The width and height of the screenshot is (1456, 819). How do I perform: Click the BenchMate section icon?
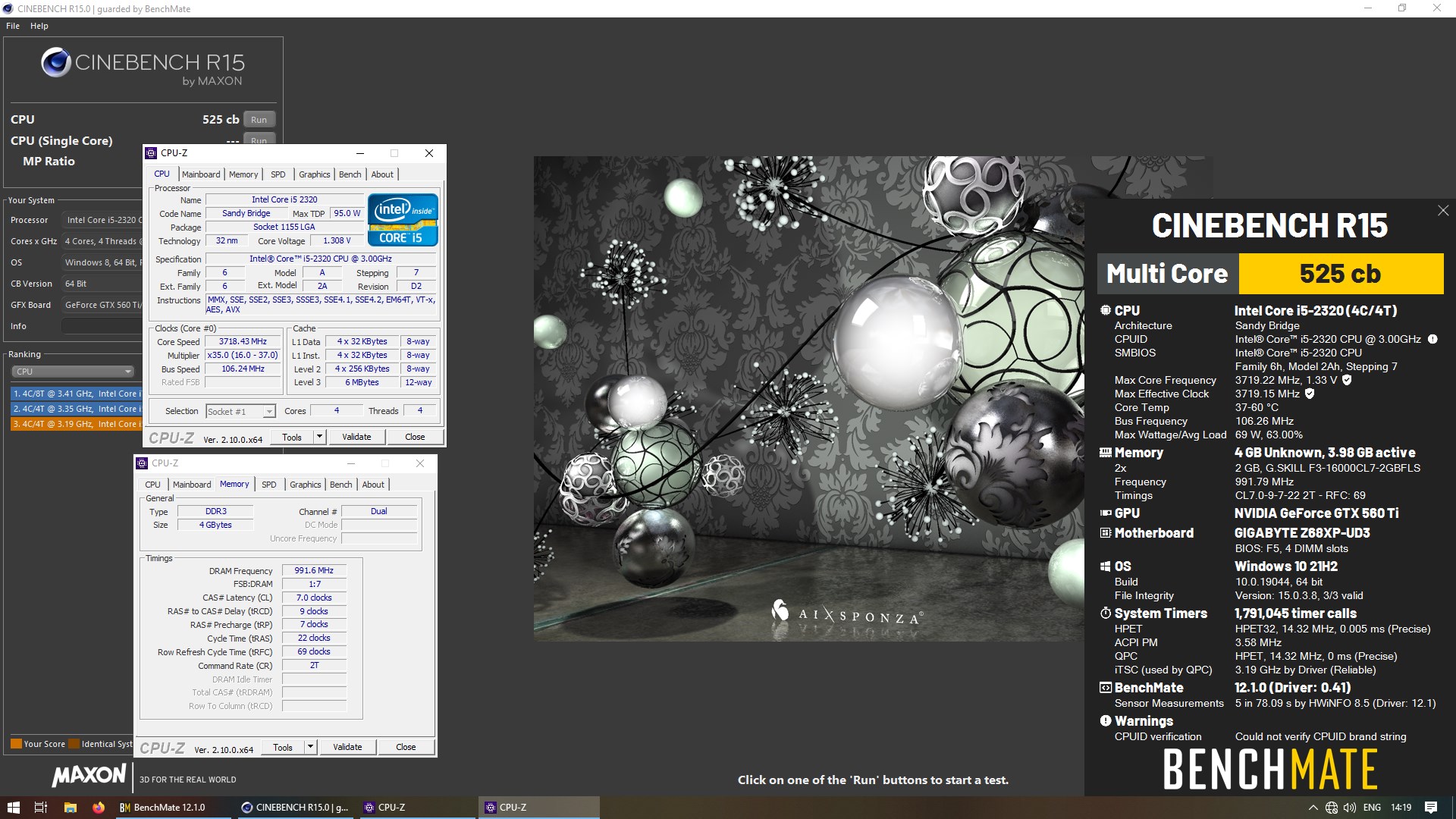pos(1106,688)
